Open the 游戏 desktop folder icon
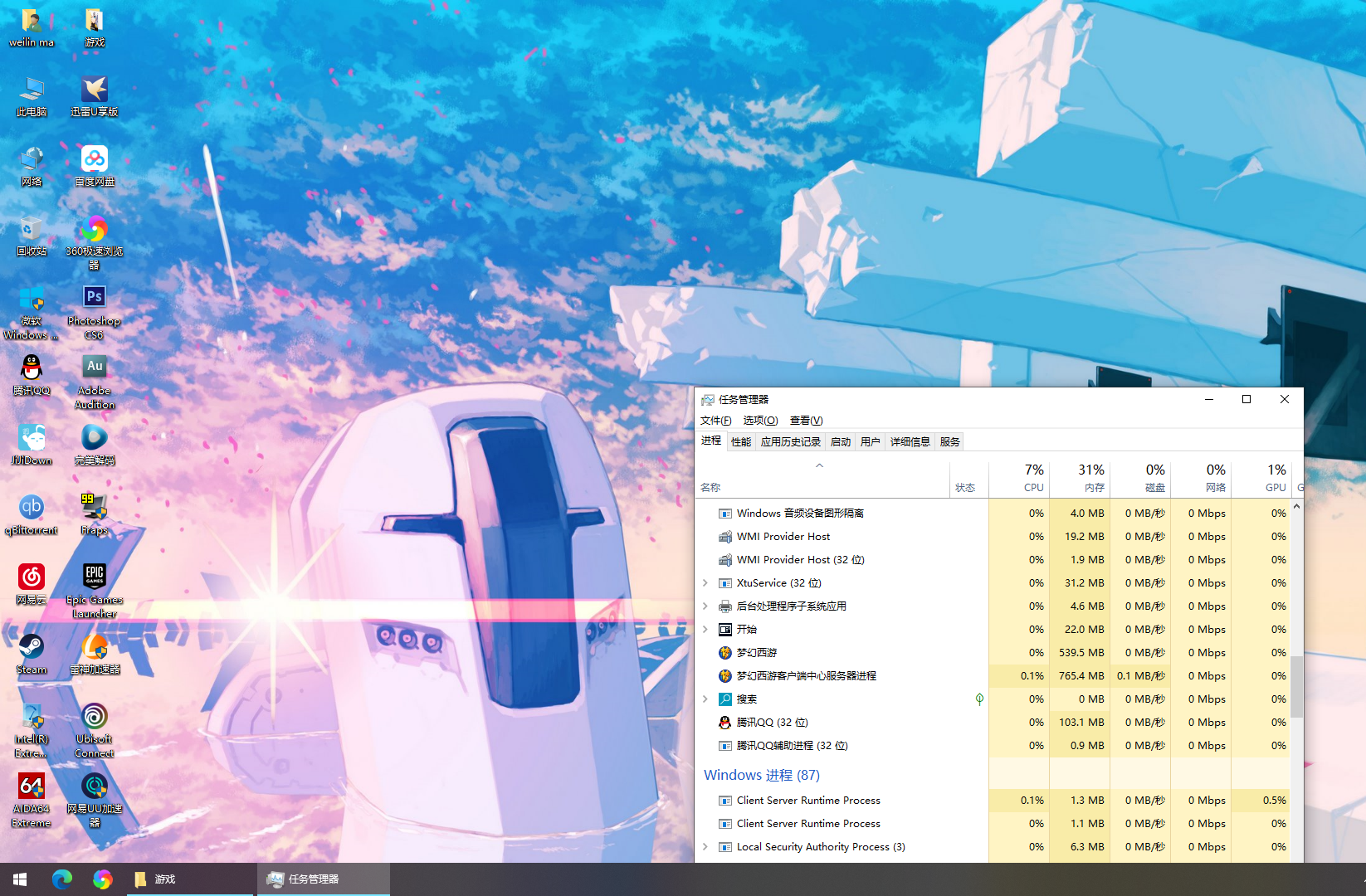The width and height of the screenshot is (1366, 896). point(95,27)
